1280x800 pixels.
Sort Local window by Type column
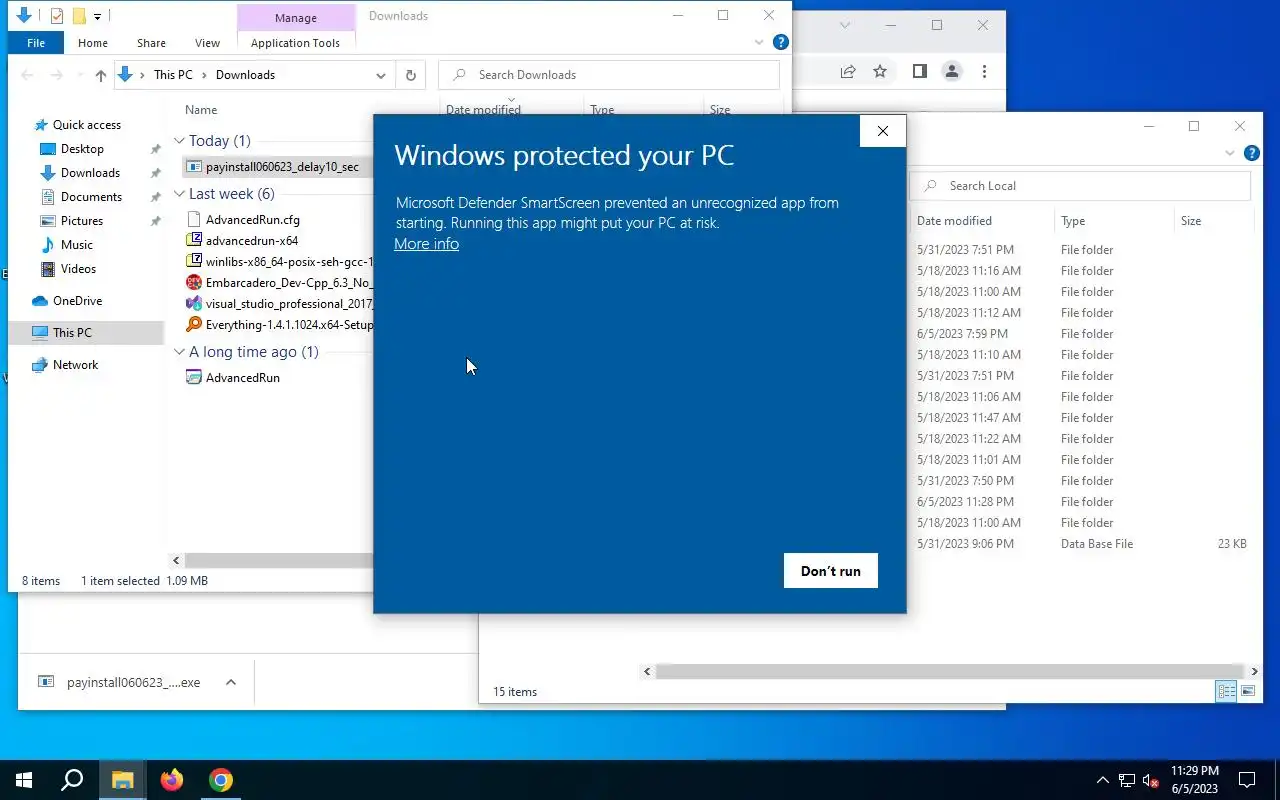tap(1073, 221)
